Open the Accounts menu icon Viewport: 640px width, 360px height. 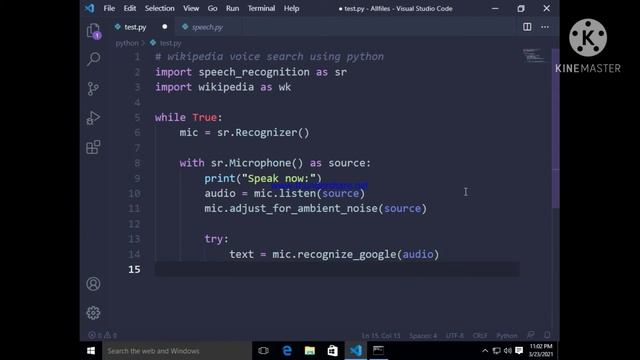93,284
